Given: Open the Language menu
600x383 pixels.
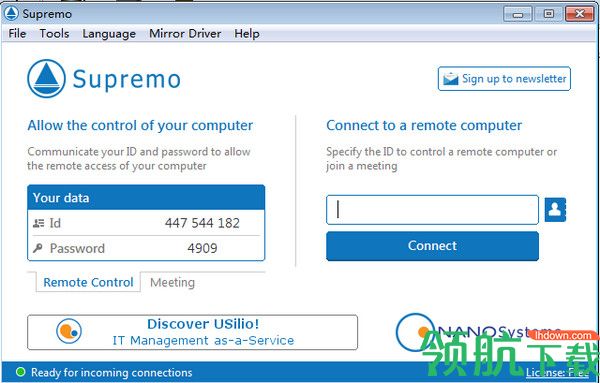Looking at the screenshot, I should coord(109,34).
